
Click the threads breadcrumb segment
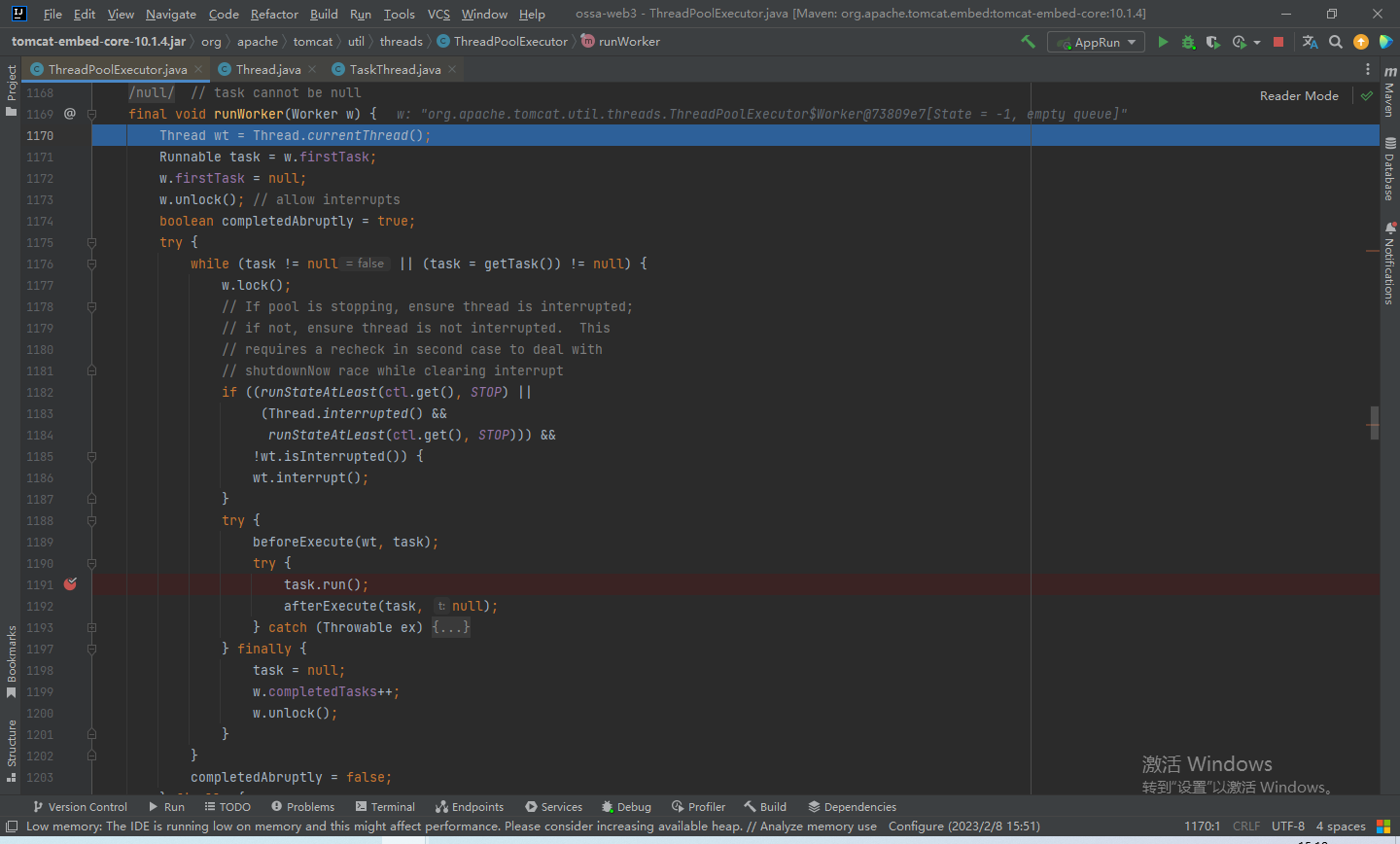coord(401,42)
